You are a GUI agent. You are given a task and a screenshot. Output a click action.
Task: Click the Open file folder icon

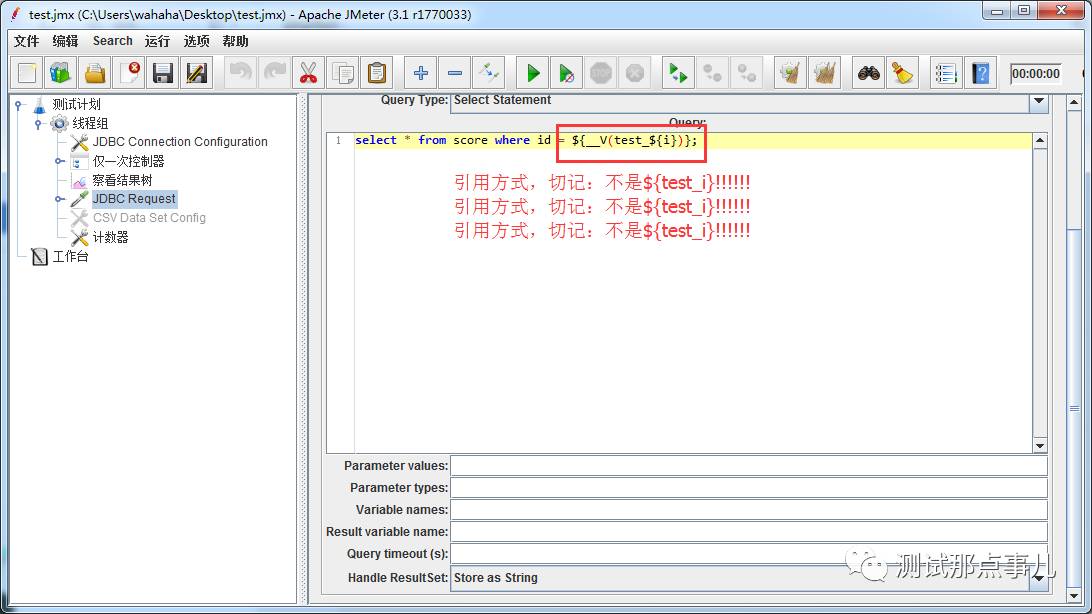(x=95, y=73)
